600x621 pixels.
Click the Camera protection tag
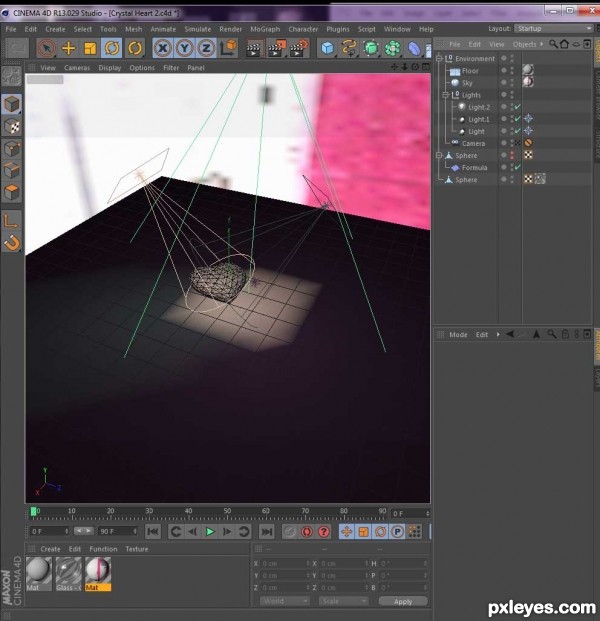528,143
